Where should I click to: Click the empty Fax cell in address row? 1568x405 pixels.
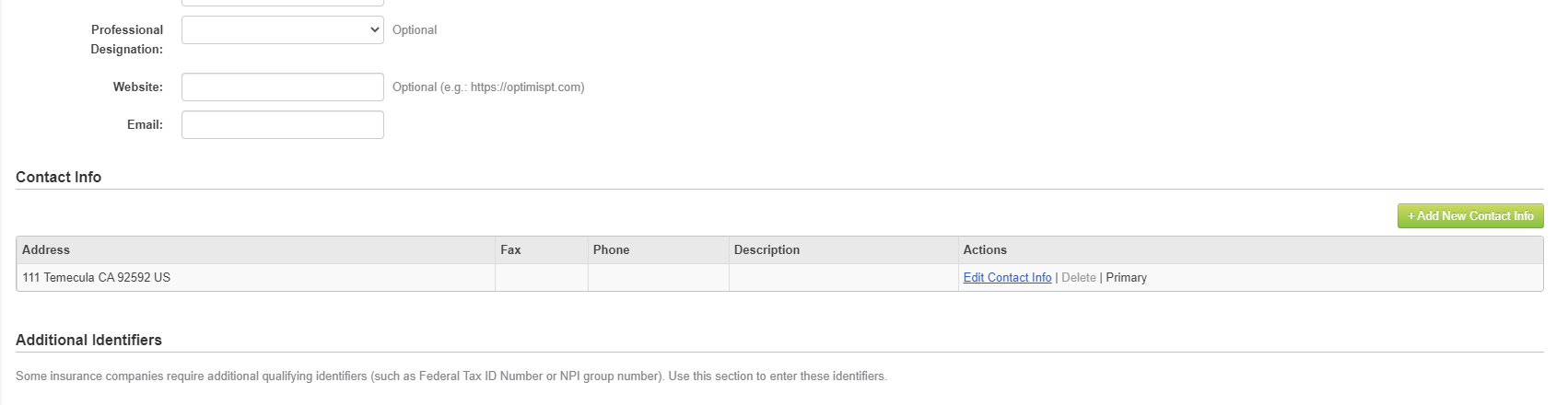pos(541,278)
